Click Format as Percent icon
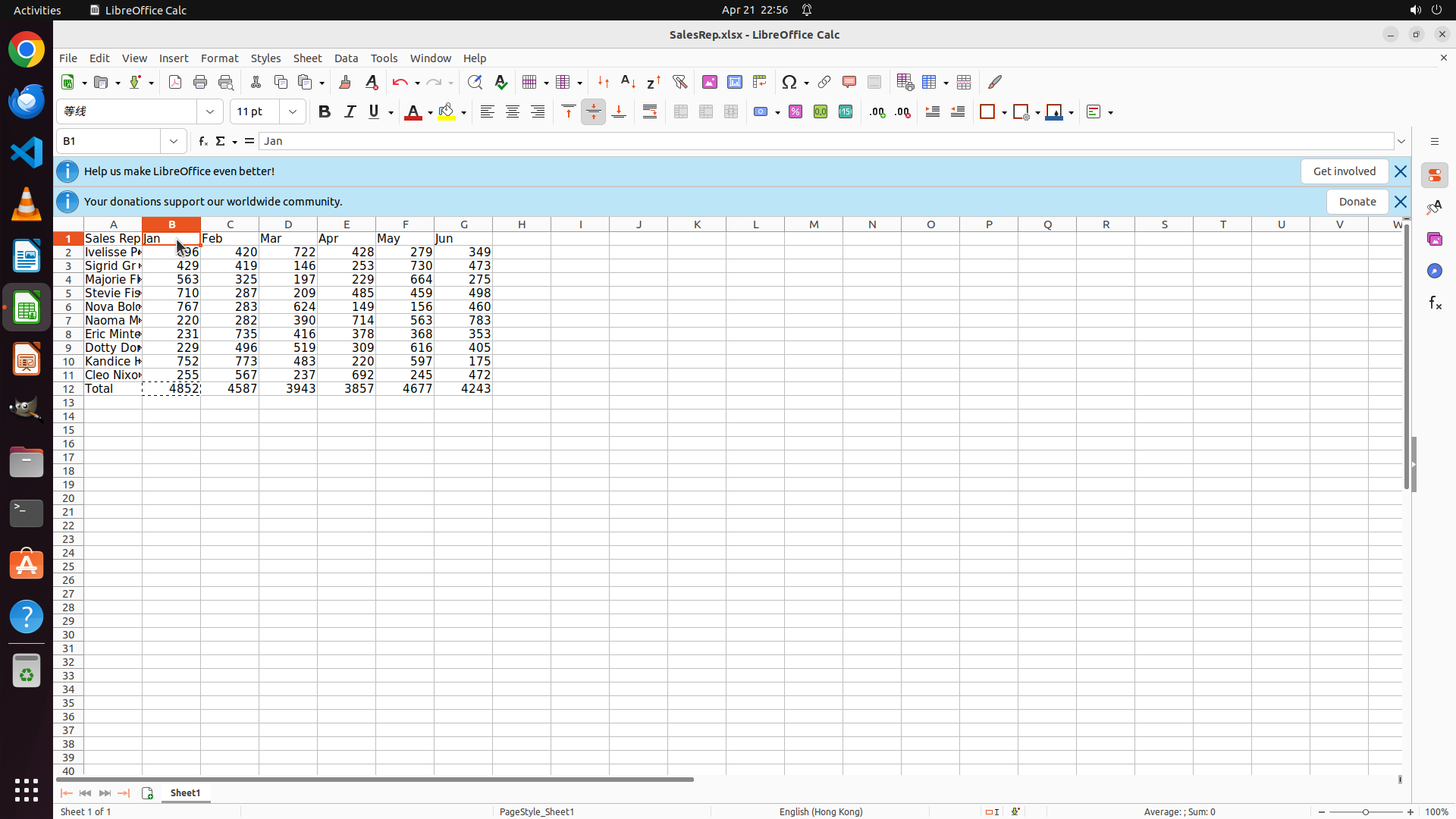 click(795, 111)
